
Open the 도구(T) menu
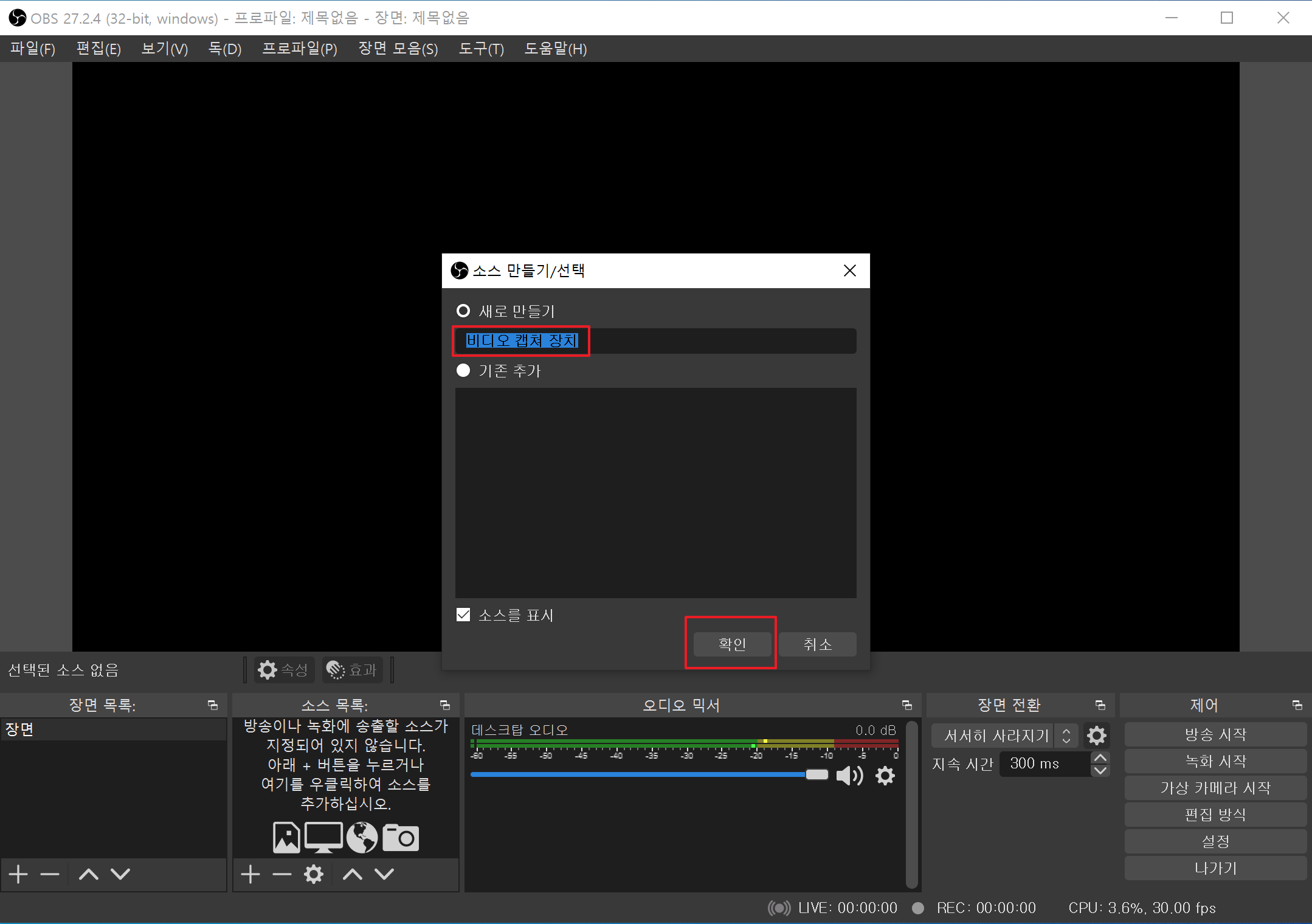[482, 49]
